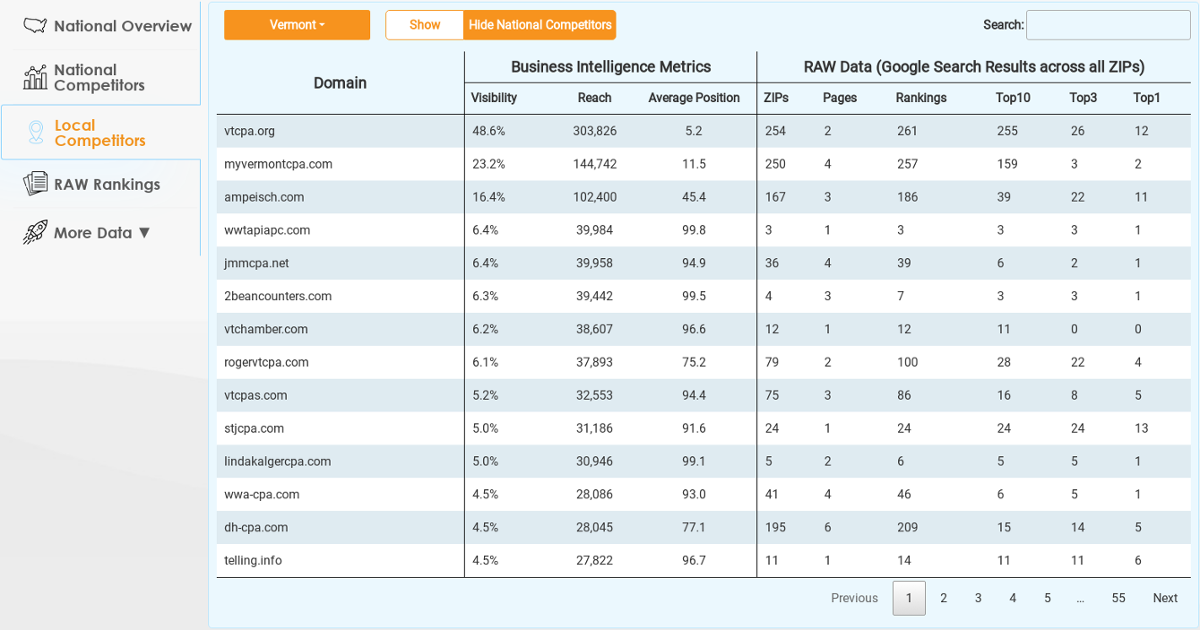Click average position 75.2
This screenshot has height=630, width=1200.
pos(694,362)
